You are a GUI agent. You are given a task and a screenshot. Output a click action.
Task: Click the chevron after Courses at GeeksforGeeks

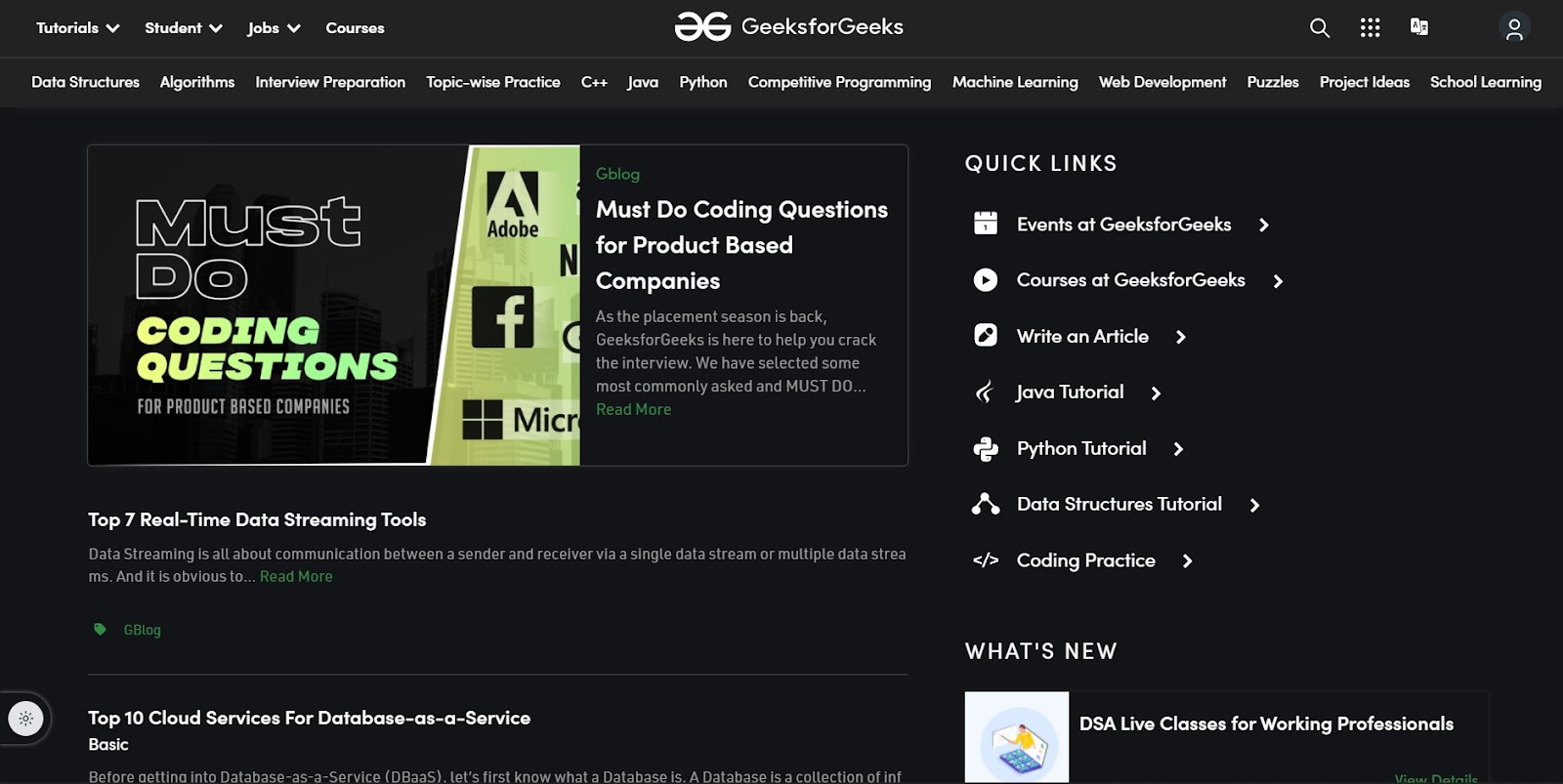pyautogui.click(x=1278, y=281)
